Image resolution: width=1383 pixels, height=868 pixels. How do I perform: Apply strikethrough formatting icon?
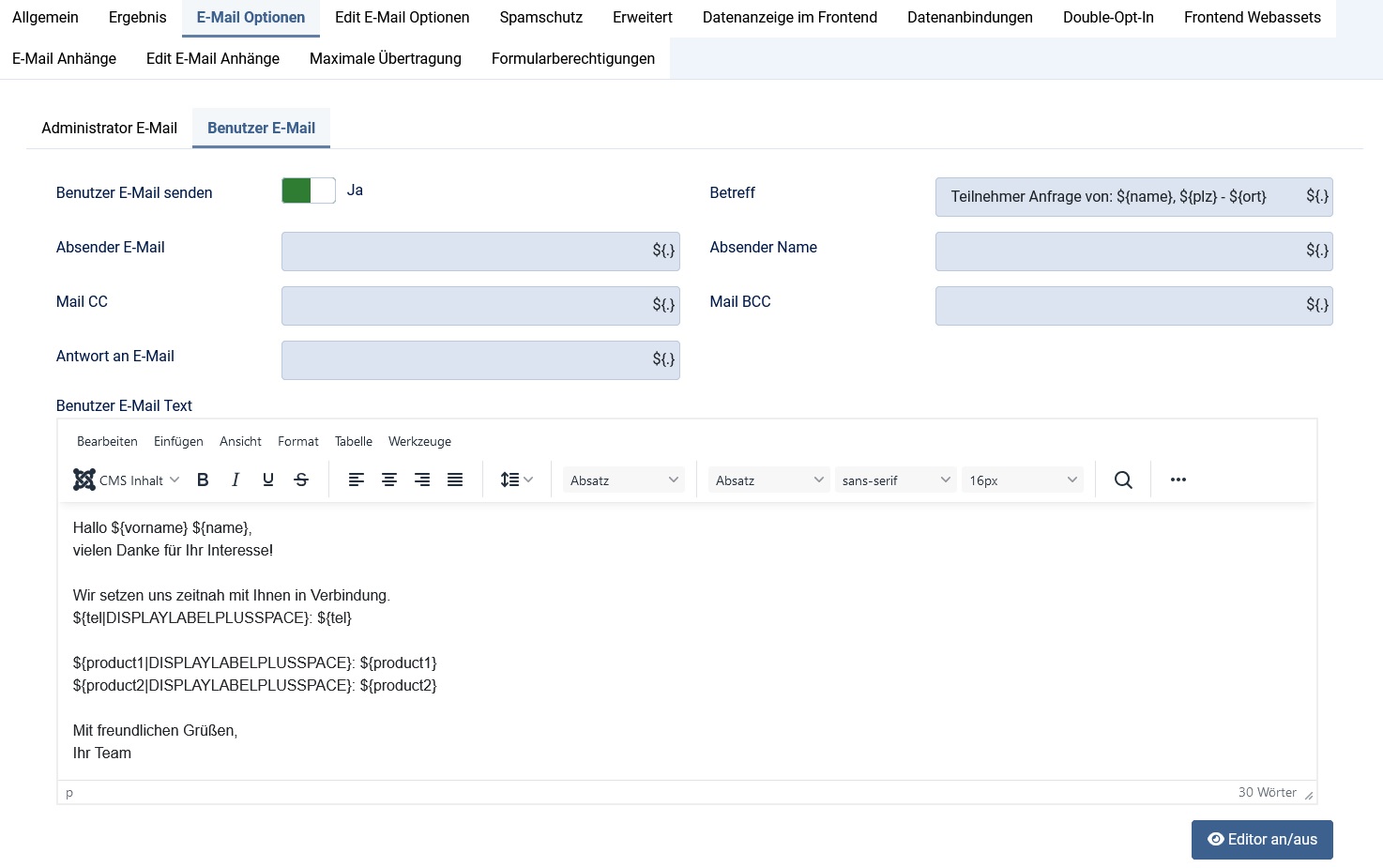[x=301, y=480]
